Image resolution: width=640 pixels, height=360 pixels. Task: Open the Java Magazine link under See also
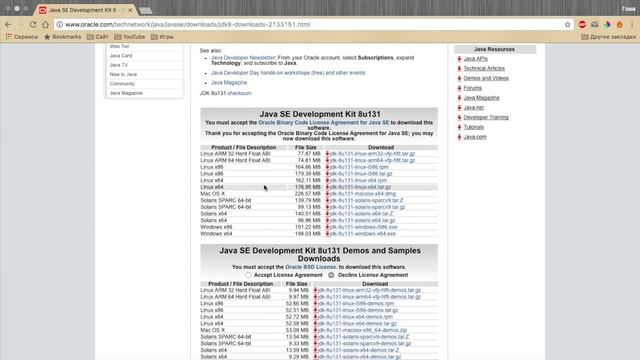pyautogui.click(x=229, y=82)
